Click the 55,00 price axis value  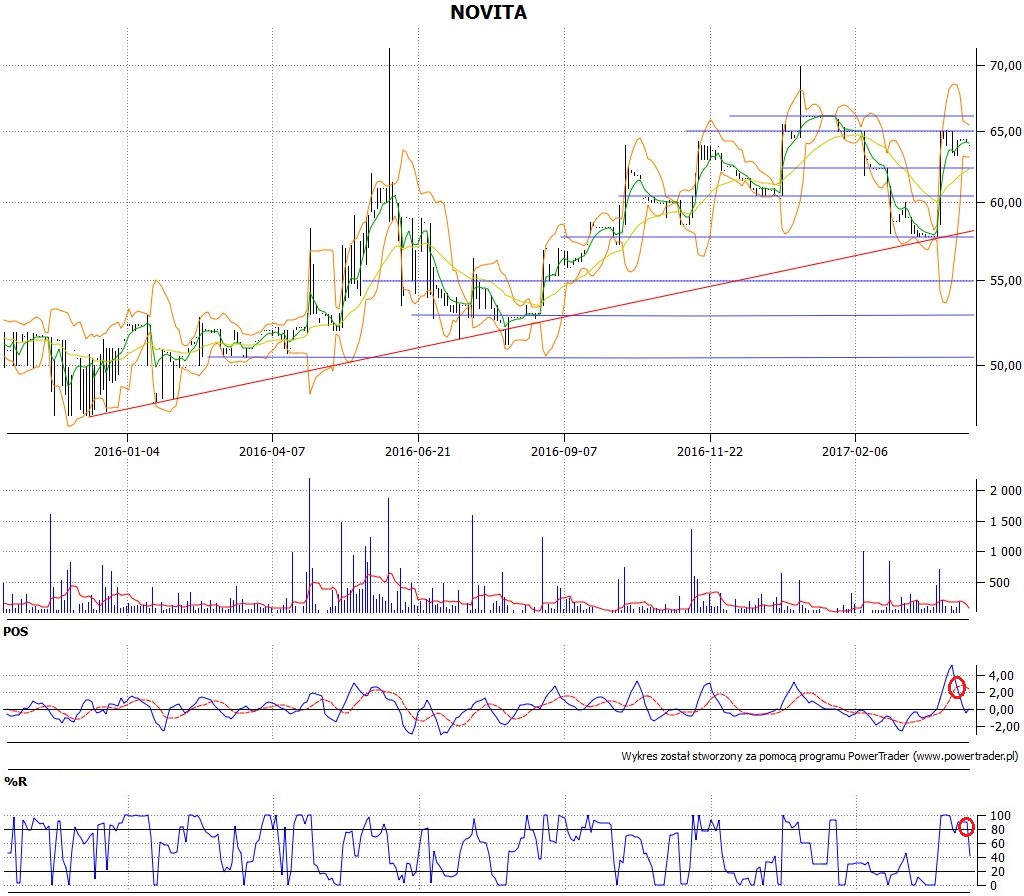1006,281
